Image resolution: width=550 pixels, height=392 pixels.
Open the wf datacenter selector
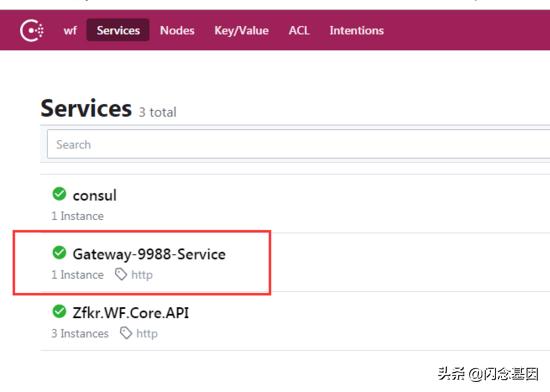coord(70,31)
